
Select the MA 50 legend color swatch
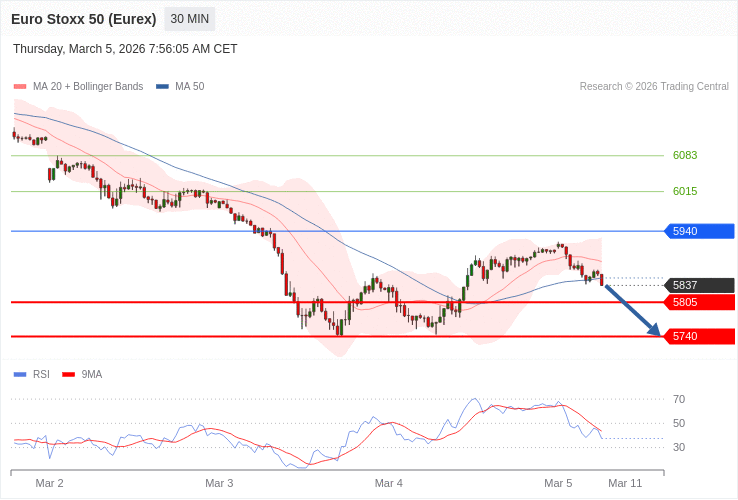[x=162, y=87]
